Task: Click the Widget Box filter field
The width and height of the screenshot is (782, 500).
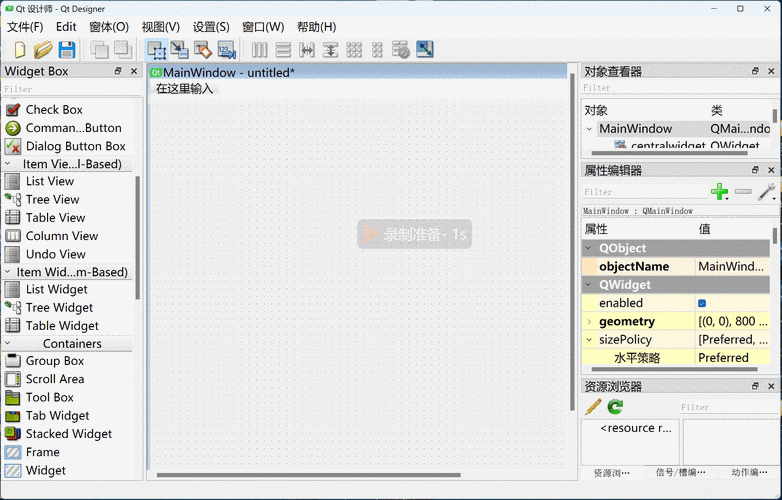Action: [x=72, y=89]
